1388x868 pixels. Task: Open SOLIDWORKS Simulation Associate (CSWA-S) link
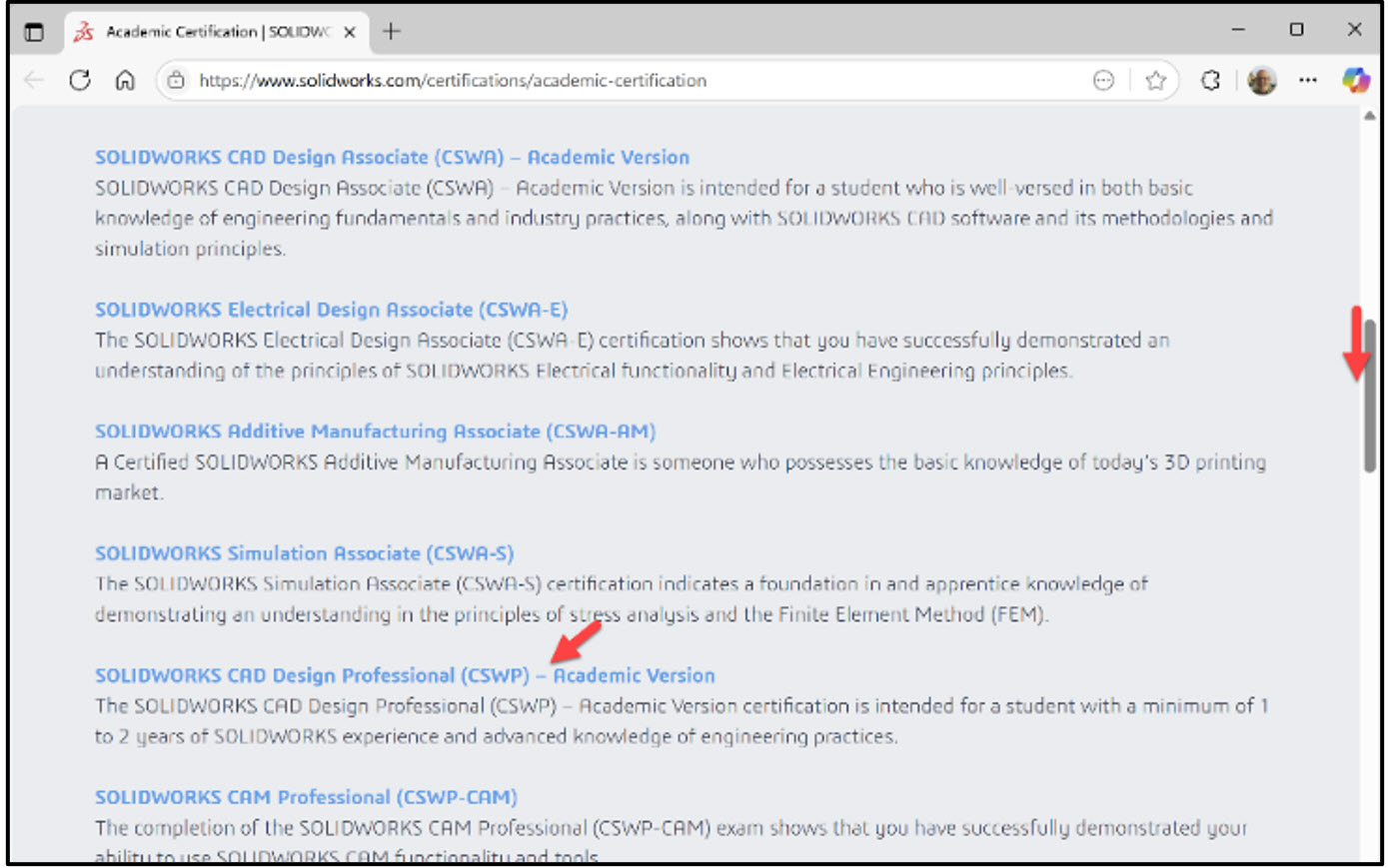tap(304, 553)
